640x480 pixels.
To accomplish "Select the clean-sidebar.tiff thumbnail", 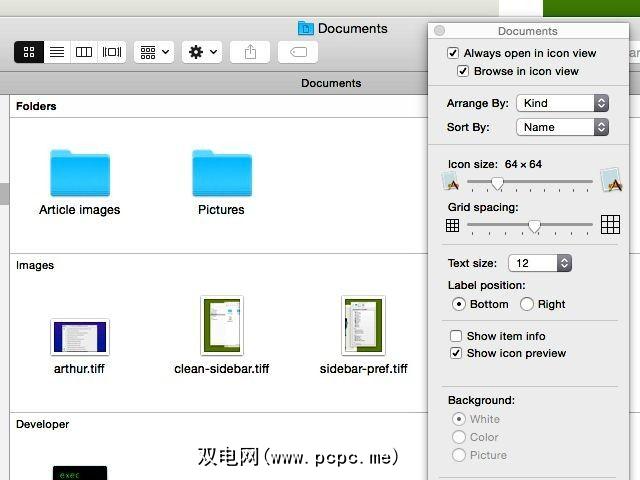I will click(x=222, y=326).
